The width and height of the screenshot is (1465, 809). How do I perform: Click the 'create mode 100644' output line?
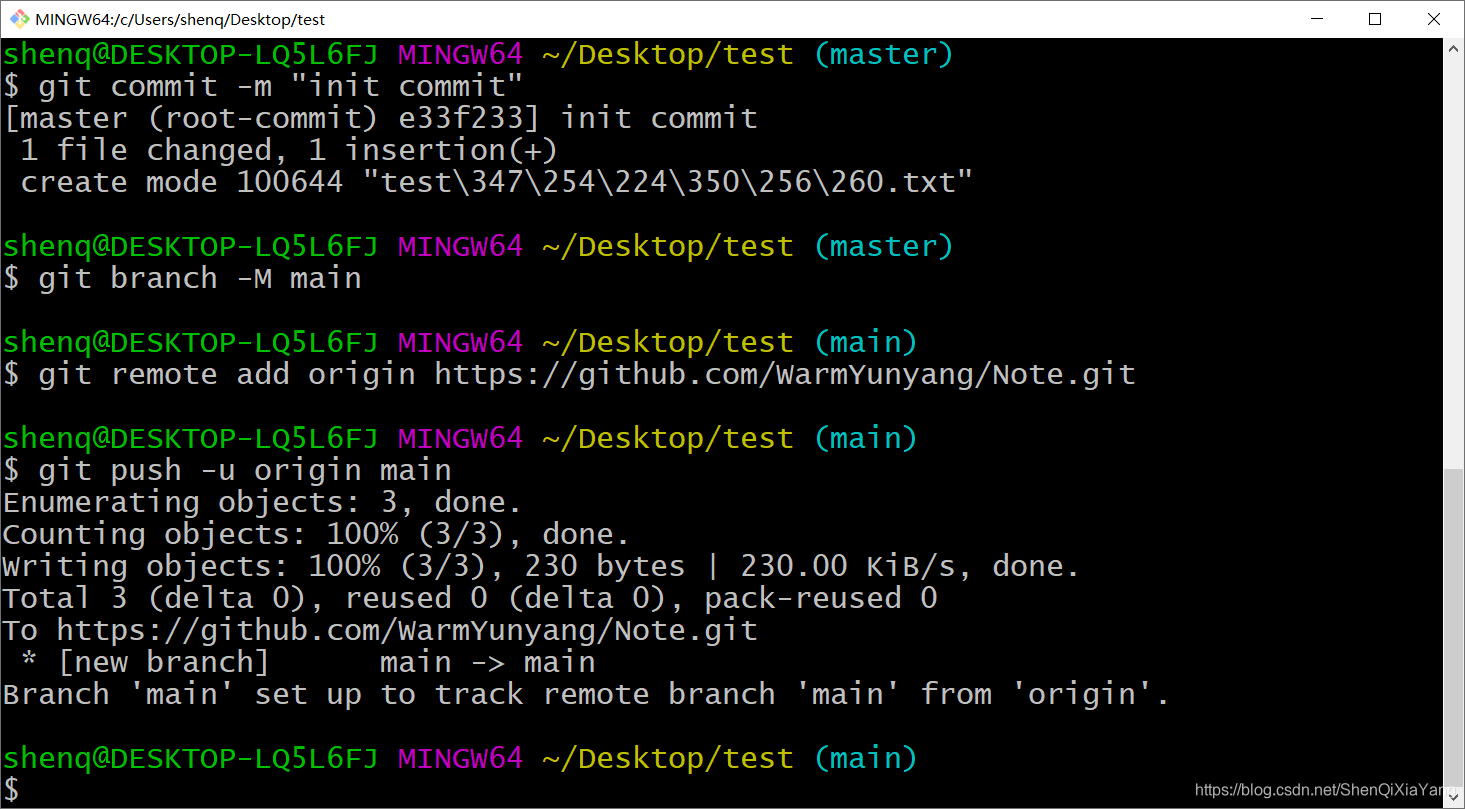click(x=497, y=182)
